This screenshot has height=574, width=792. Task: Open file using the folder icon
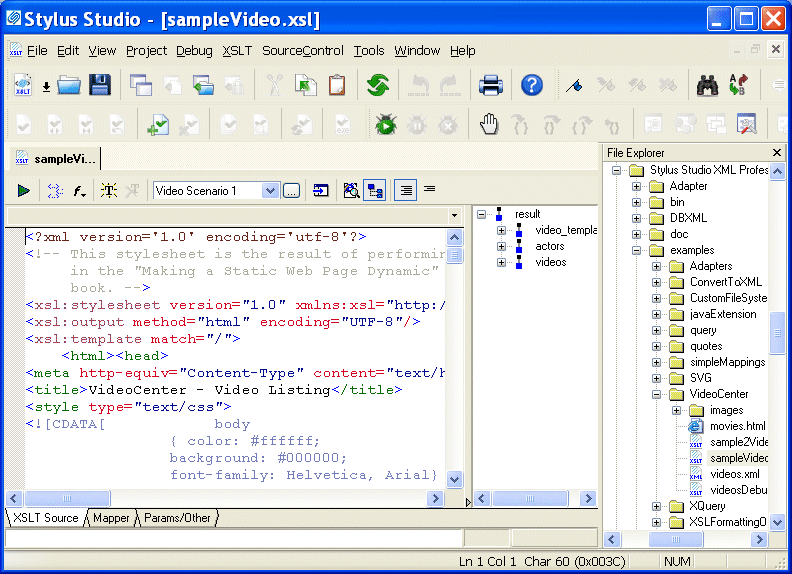68,85
